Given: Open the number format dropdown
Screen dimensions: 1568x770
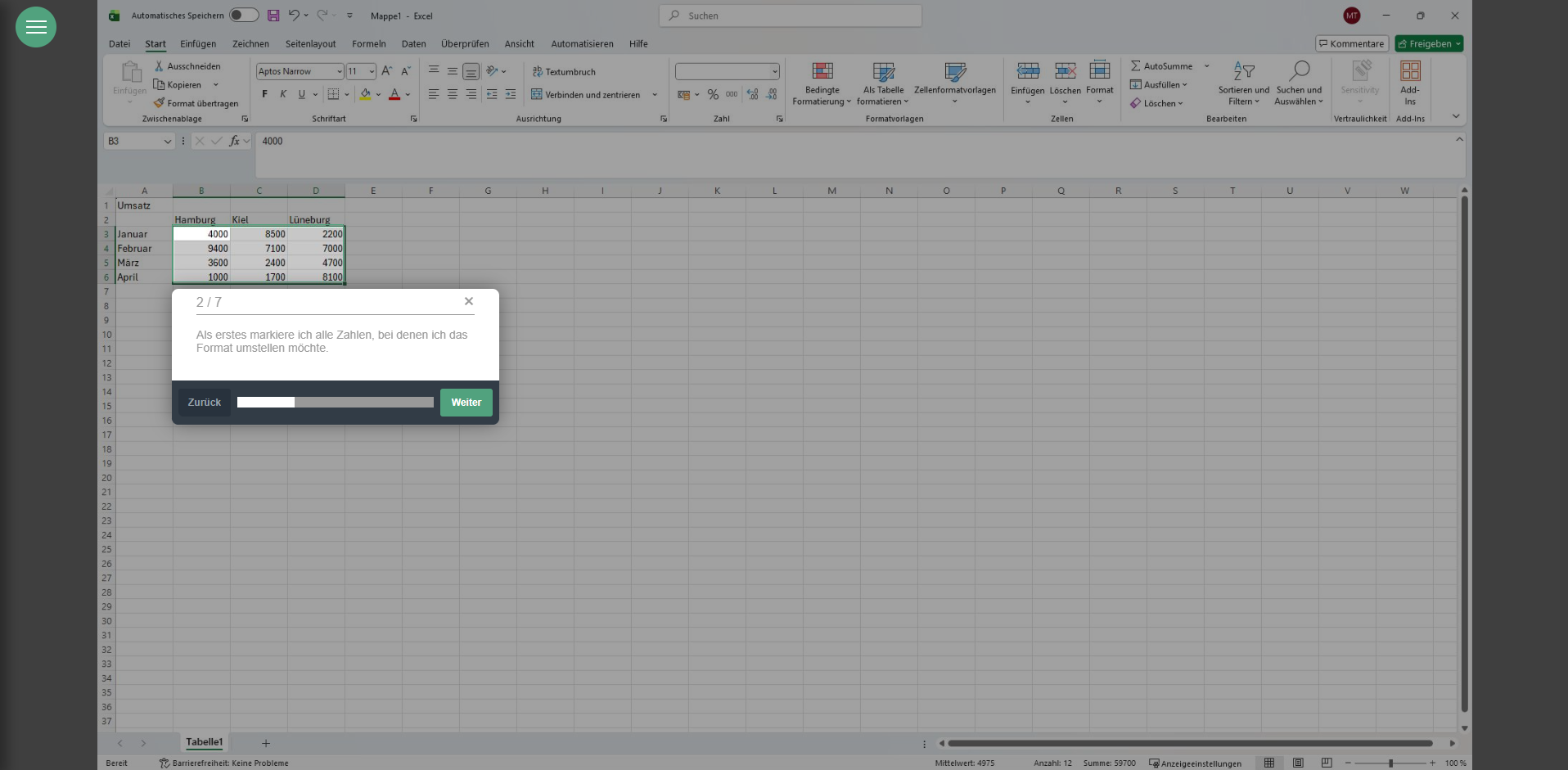Looking at the screenshot, I should 774,72.
